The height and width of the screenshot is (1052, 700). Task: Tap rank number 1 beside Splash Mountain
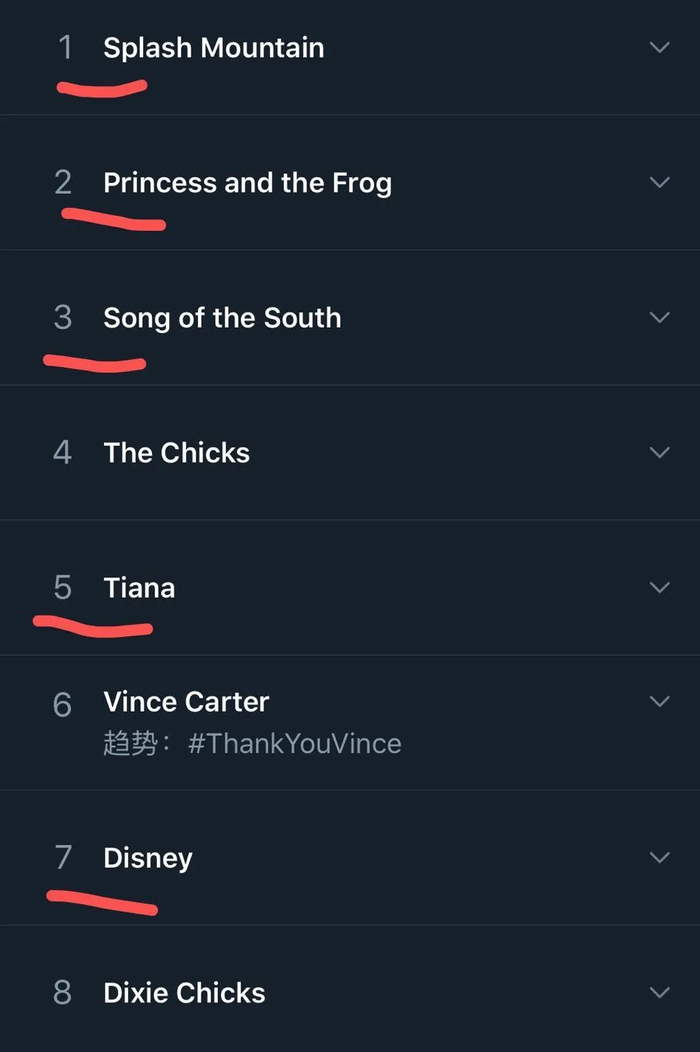[x=65, y=47]
